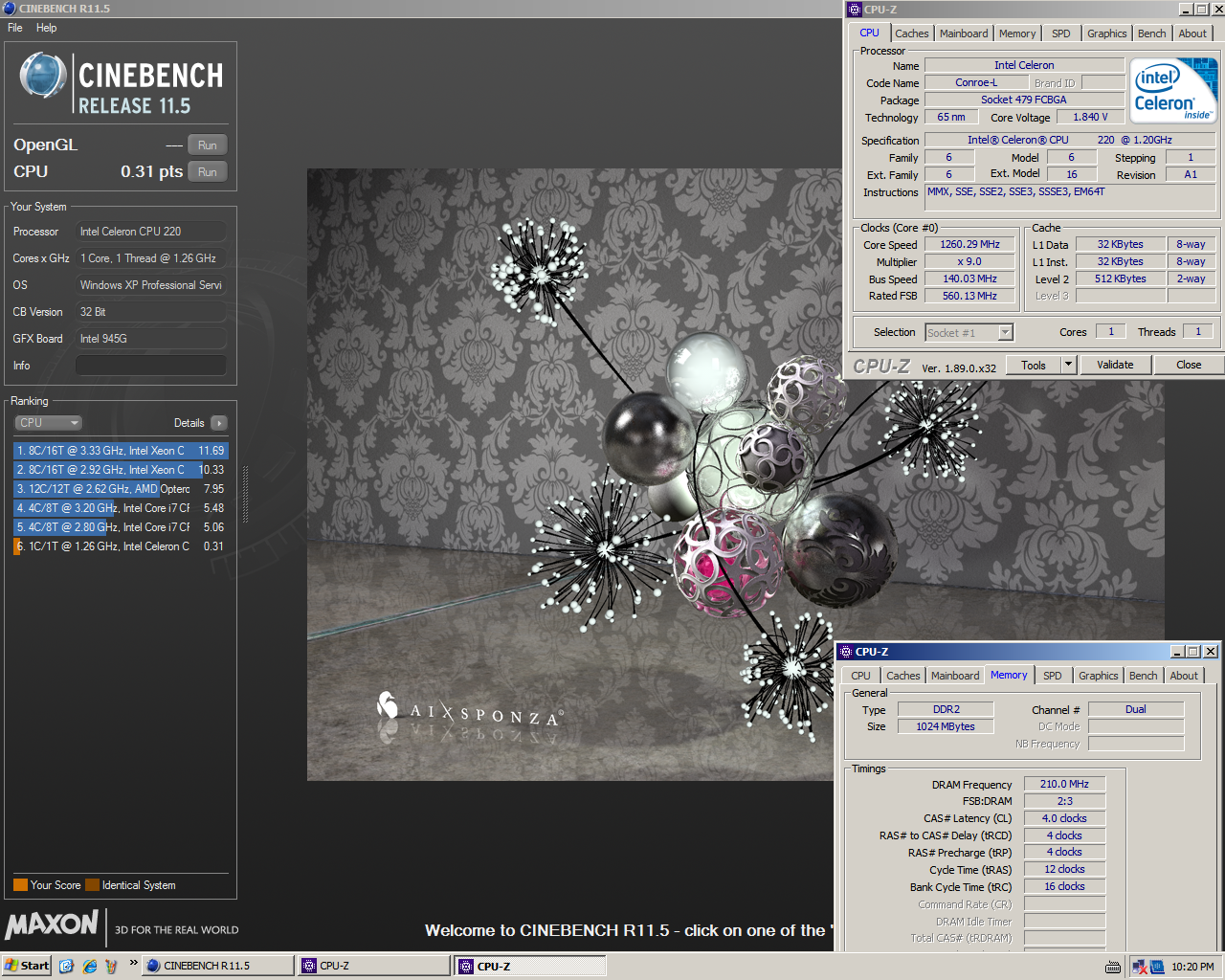1225x980 pixels.
Task: Expand quick launch overflow chevron
Action: tap(133, 963)
